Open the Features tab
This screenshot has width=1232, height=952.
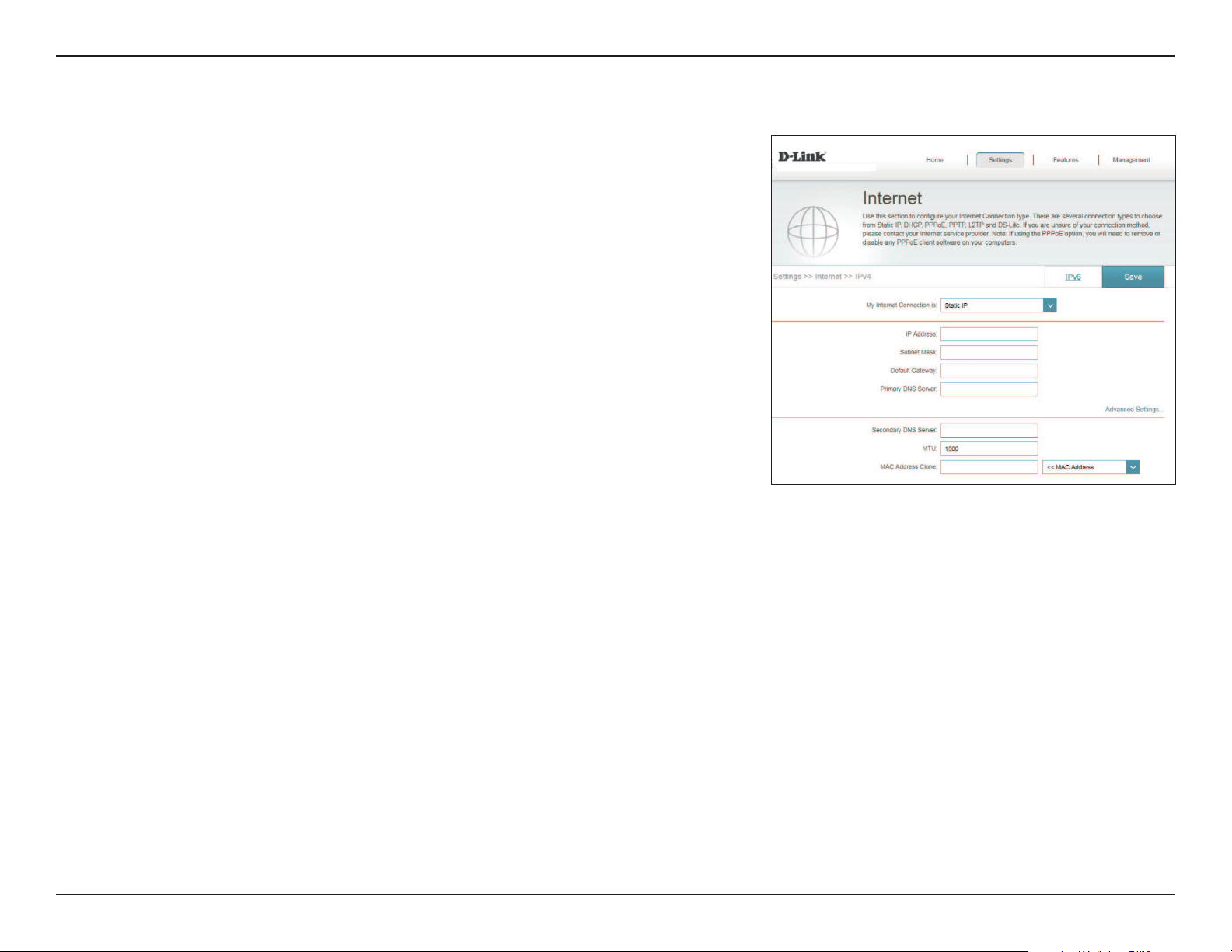[x=1066, y=160]
